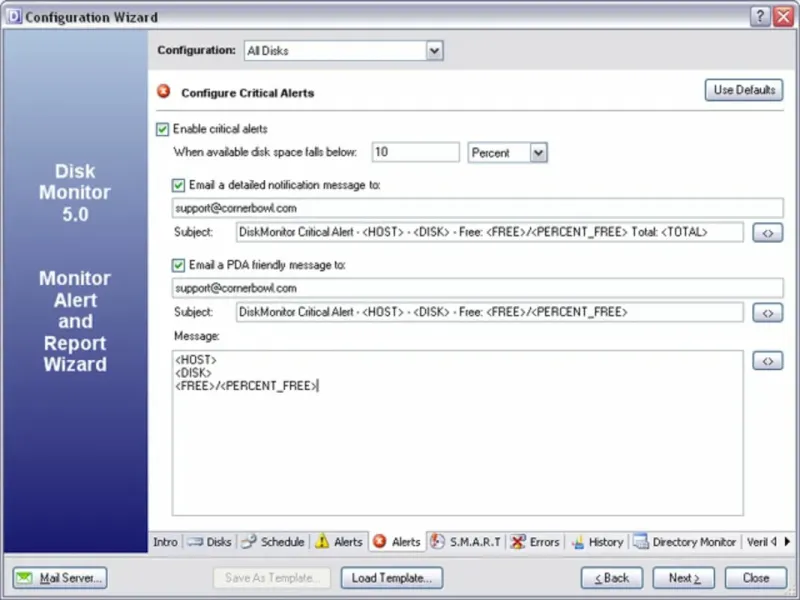The width and height of the screenshot is (800, 600).
Task: Open the Percent unit dropdown
Action: coord(538,153)
